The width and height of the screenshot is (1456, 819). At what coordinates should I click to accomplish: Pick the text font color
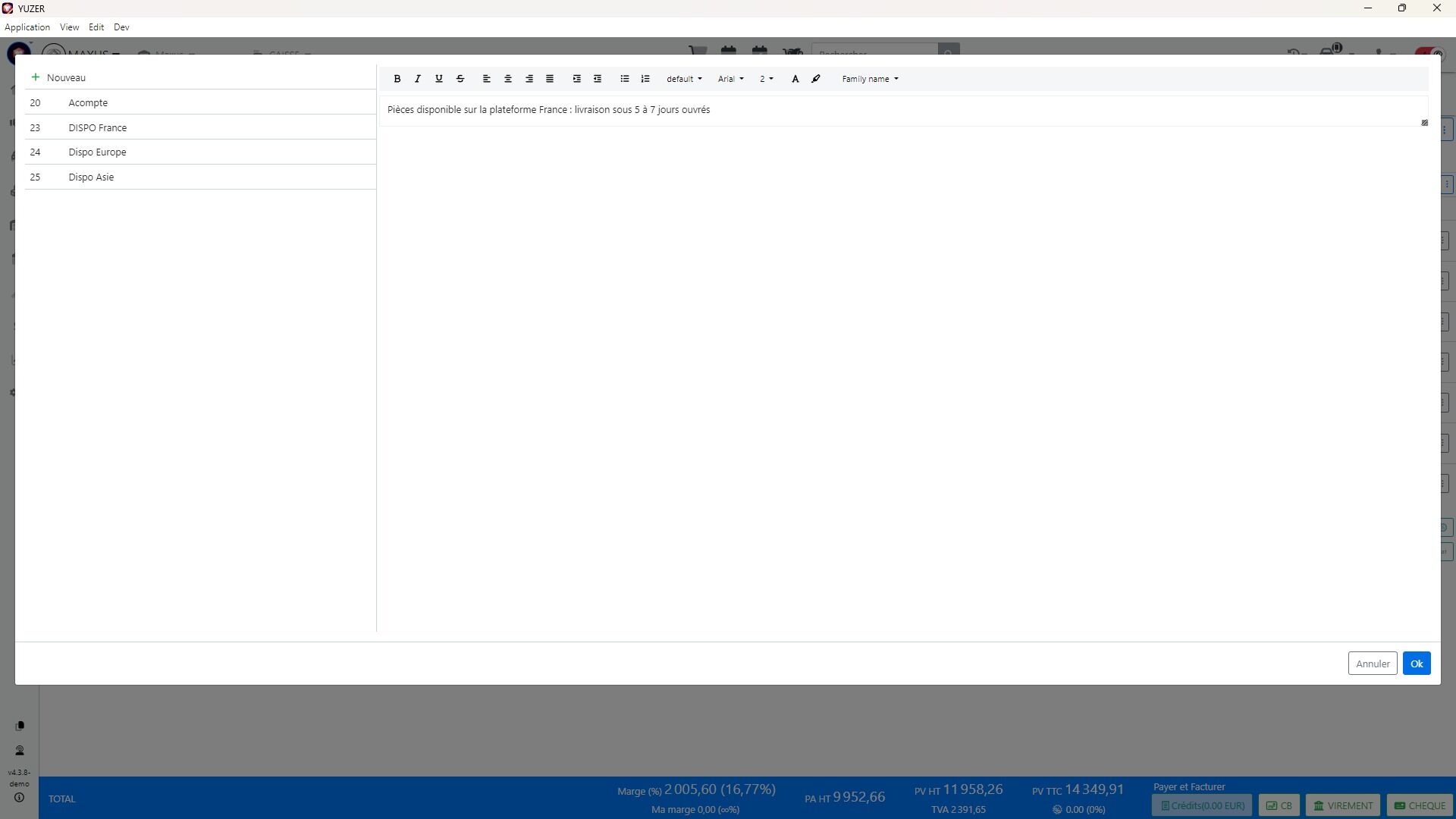point(795,79)
